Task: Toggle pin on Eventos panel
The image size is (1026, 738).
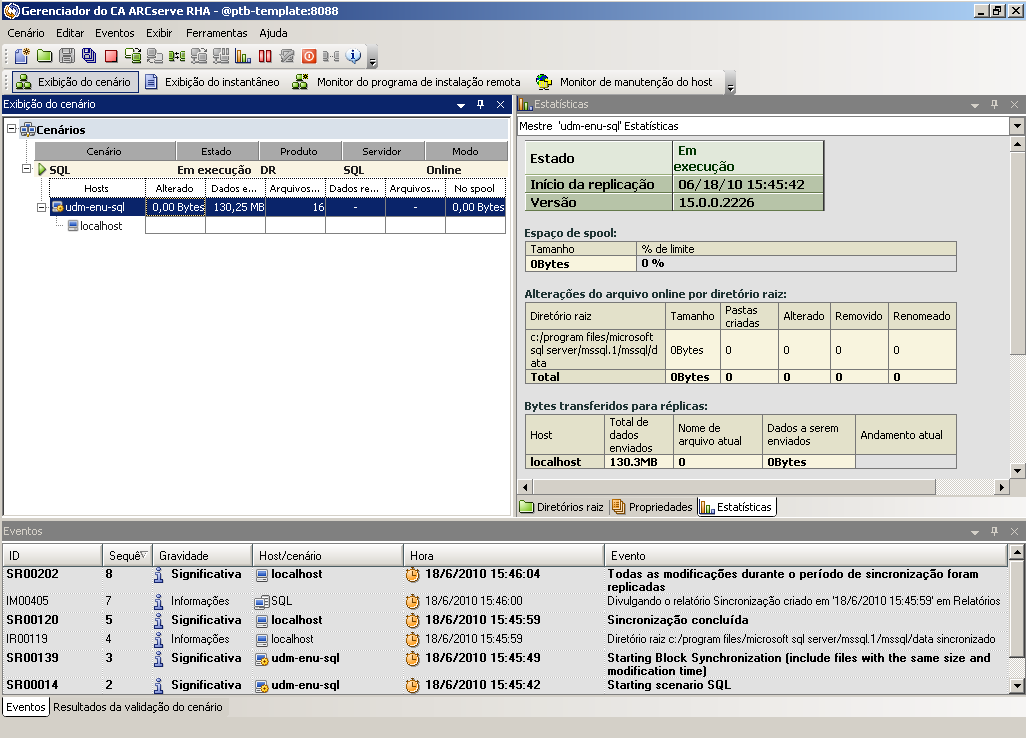Action: click(994, 531)
